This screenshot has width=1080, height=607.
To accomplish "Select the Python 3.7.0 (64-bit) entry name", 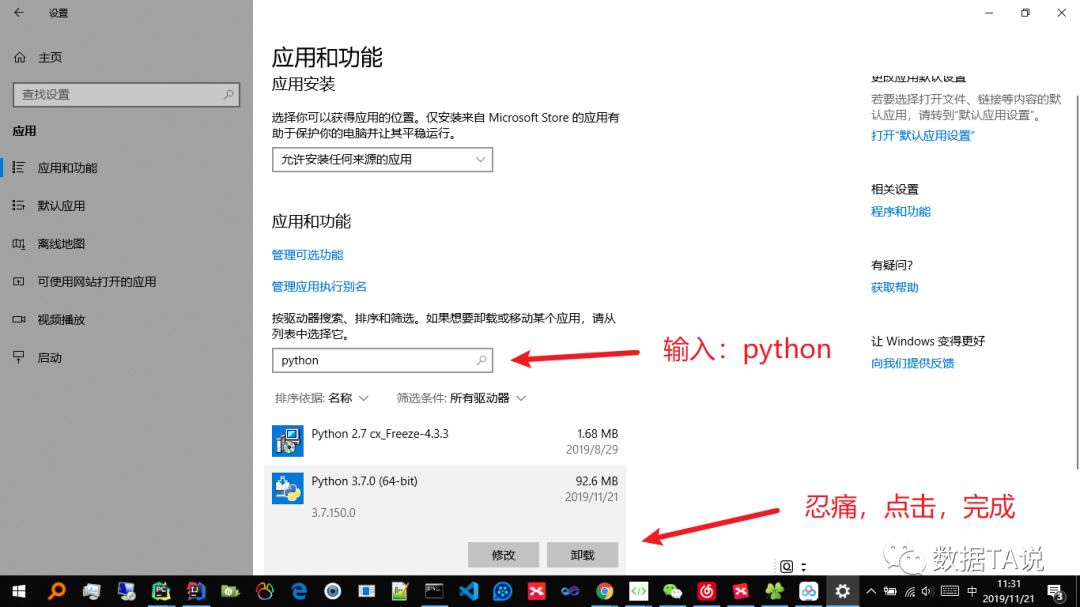I will pyautogui.click(x=364, y=481).
